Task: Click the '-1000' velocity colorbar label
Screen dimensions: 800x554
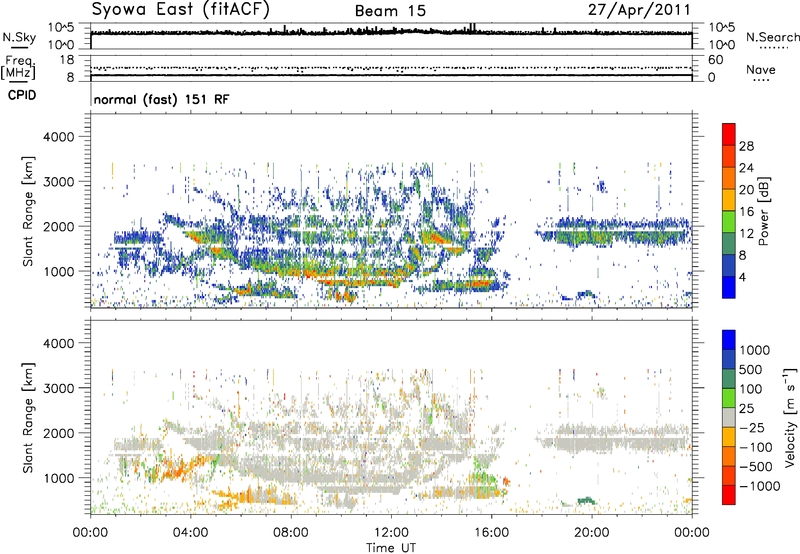Action: 759,486
